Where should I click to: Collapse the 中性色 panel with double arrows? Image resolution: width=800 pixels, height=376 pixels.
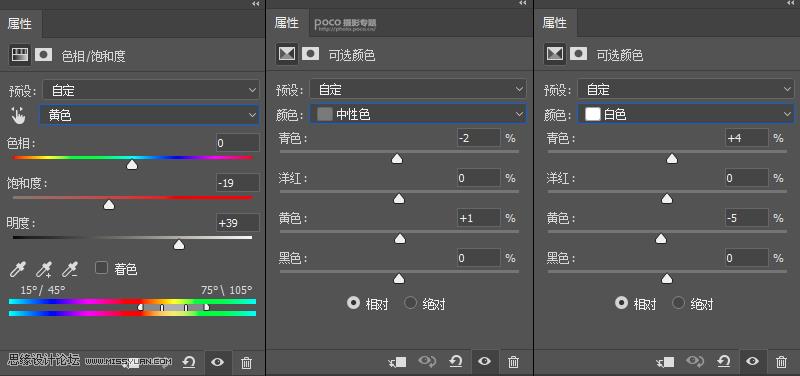[522, 4]
